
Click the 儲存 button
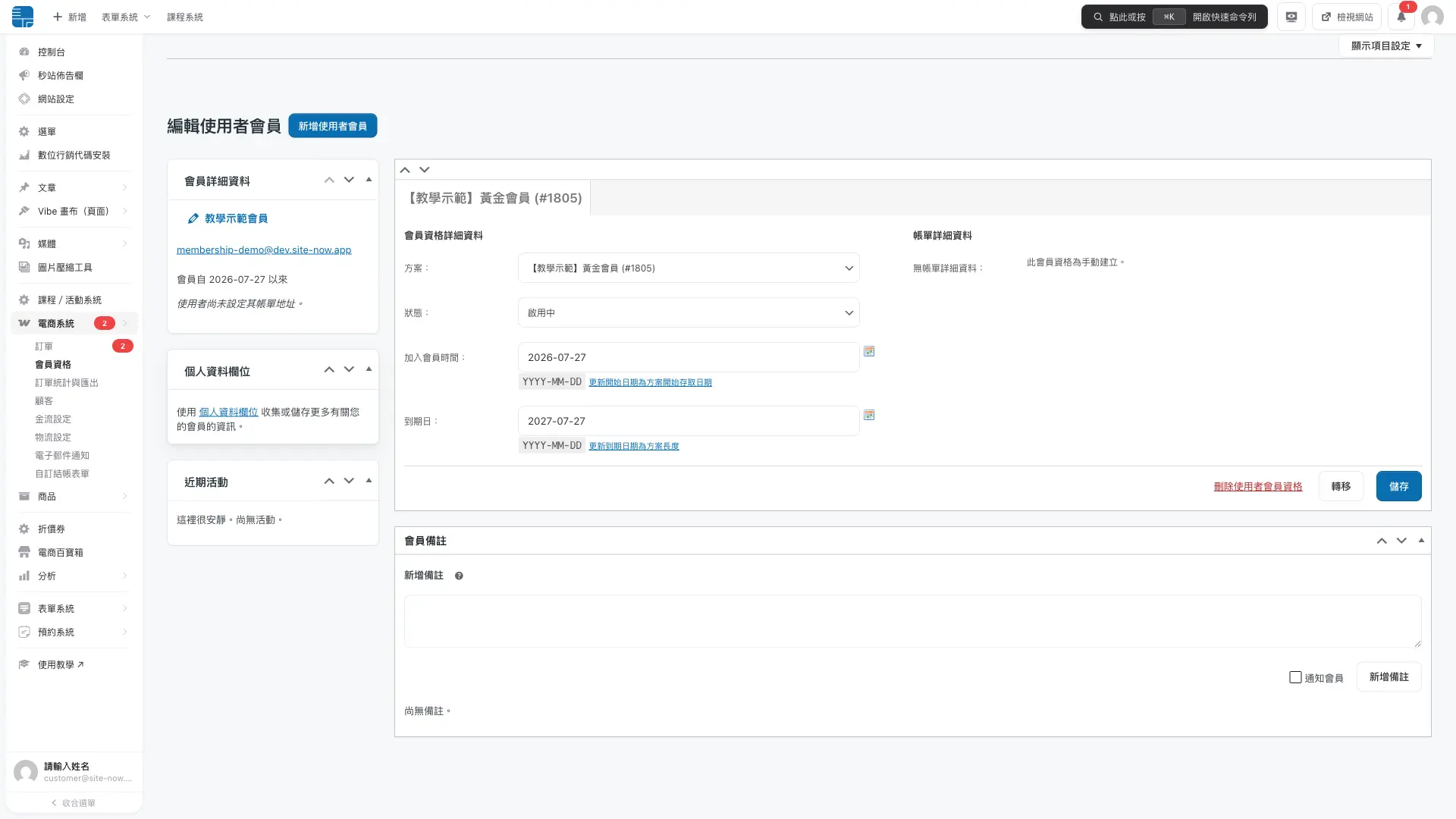1398,486
